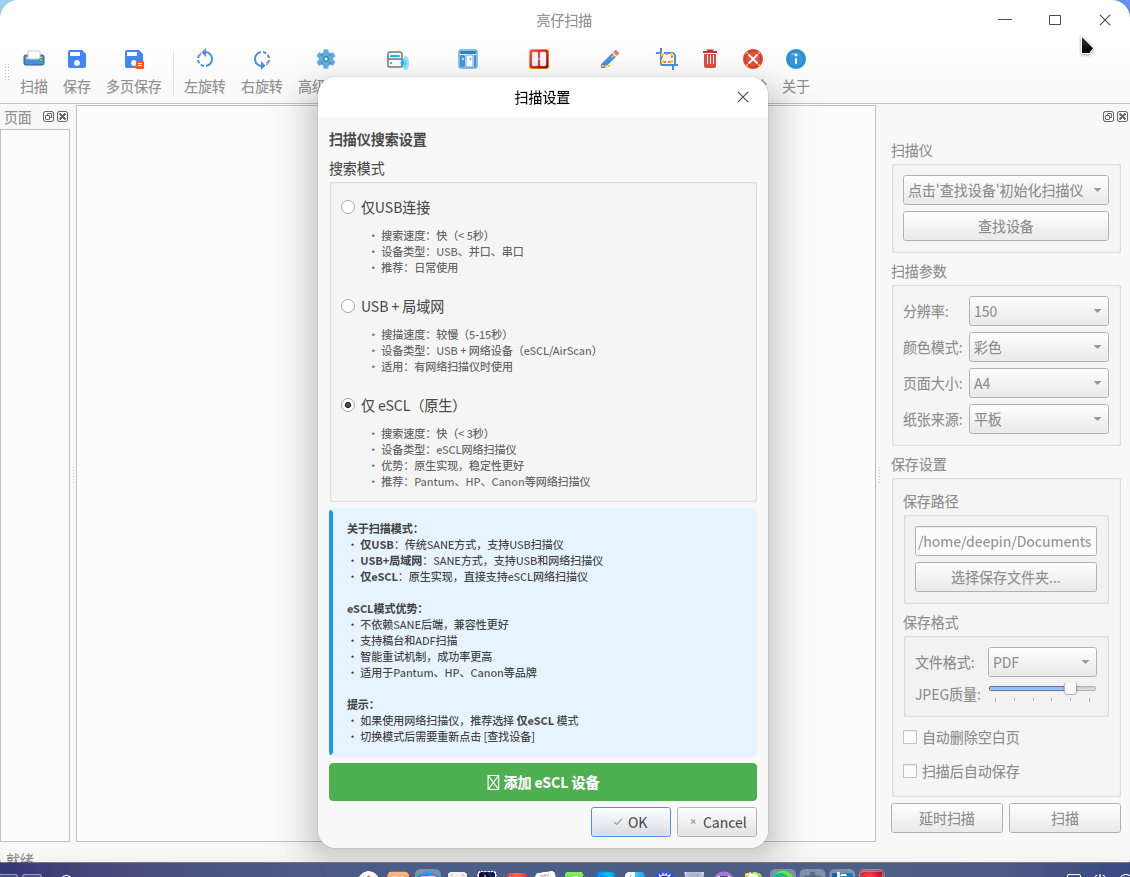
Task: Rotate left with the 左旋转 icon
Action: pos(205,59)
